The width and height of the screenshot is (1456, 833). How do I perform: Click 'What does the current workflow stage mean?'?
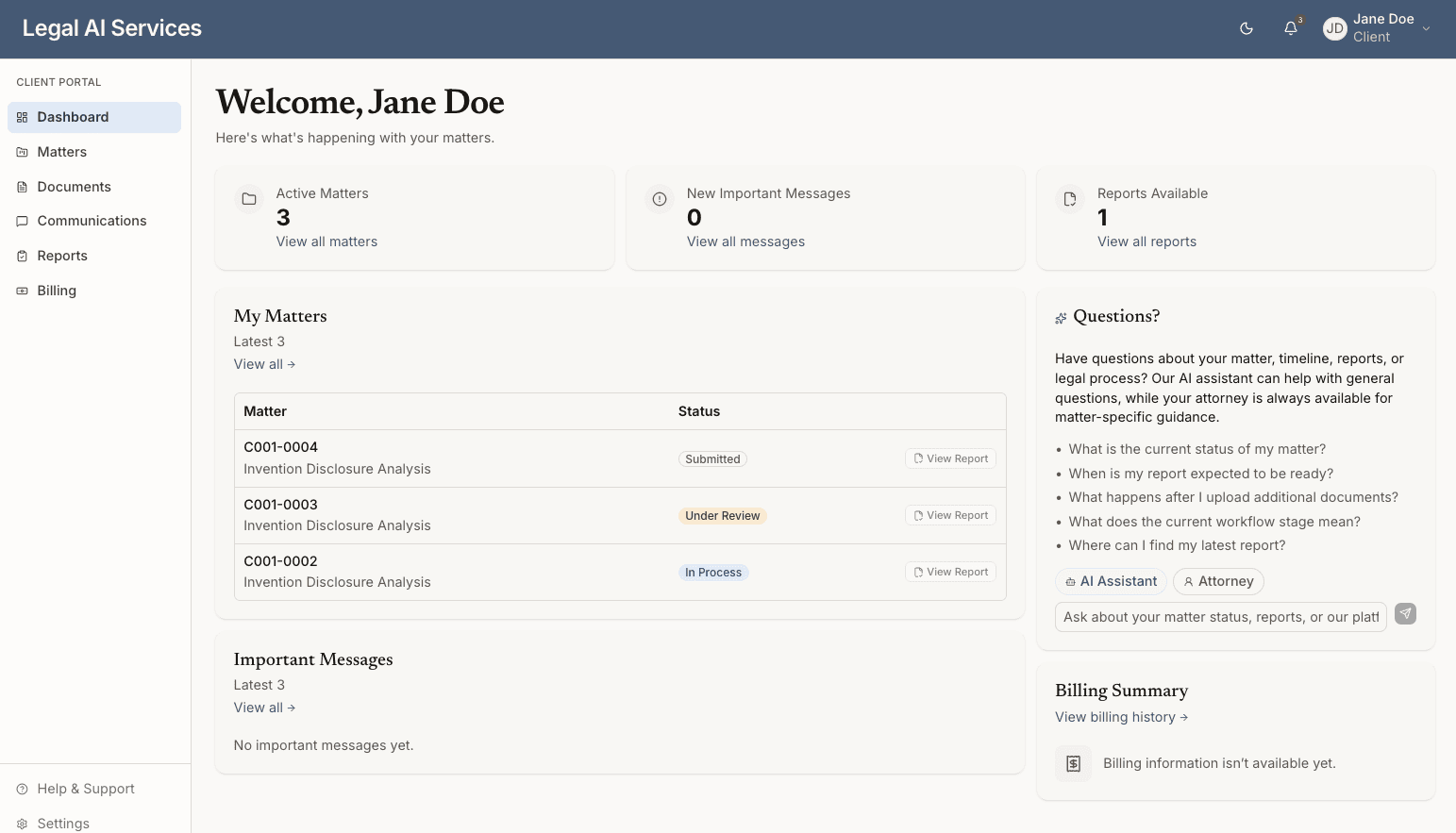coord(1214,522)
